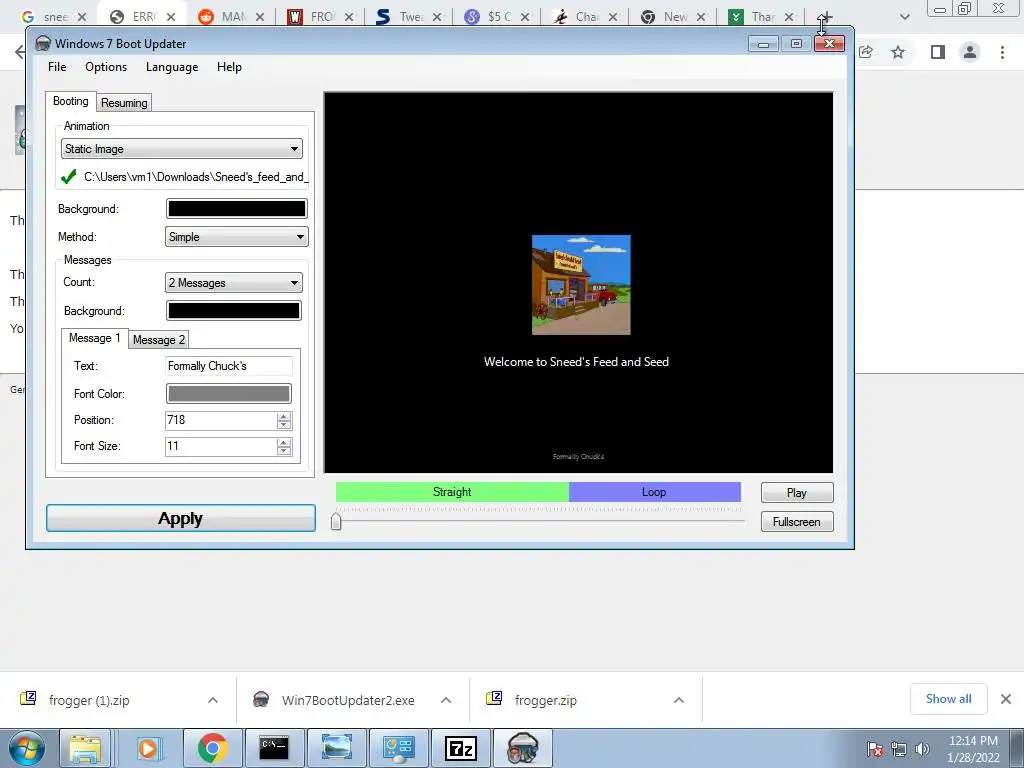
Task: Click the blue Loop segment
Action: coord(654,492)
